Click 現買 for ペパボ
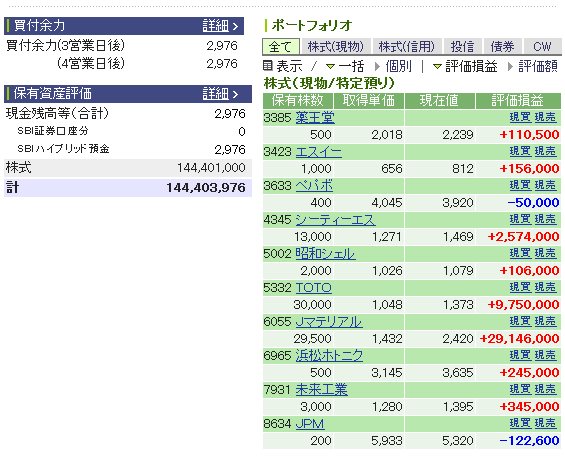 pos(520,185)
